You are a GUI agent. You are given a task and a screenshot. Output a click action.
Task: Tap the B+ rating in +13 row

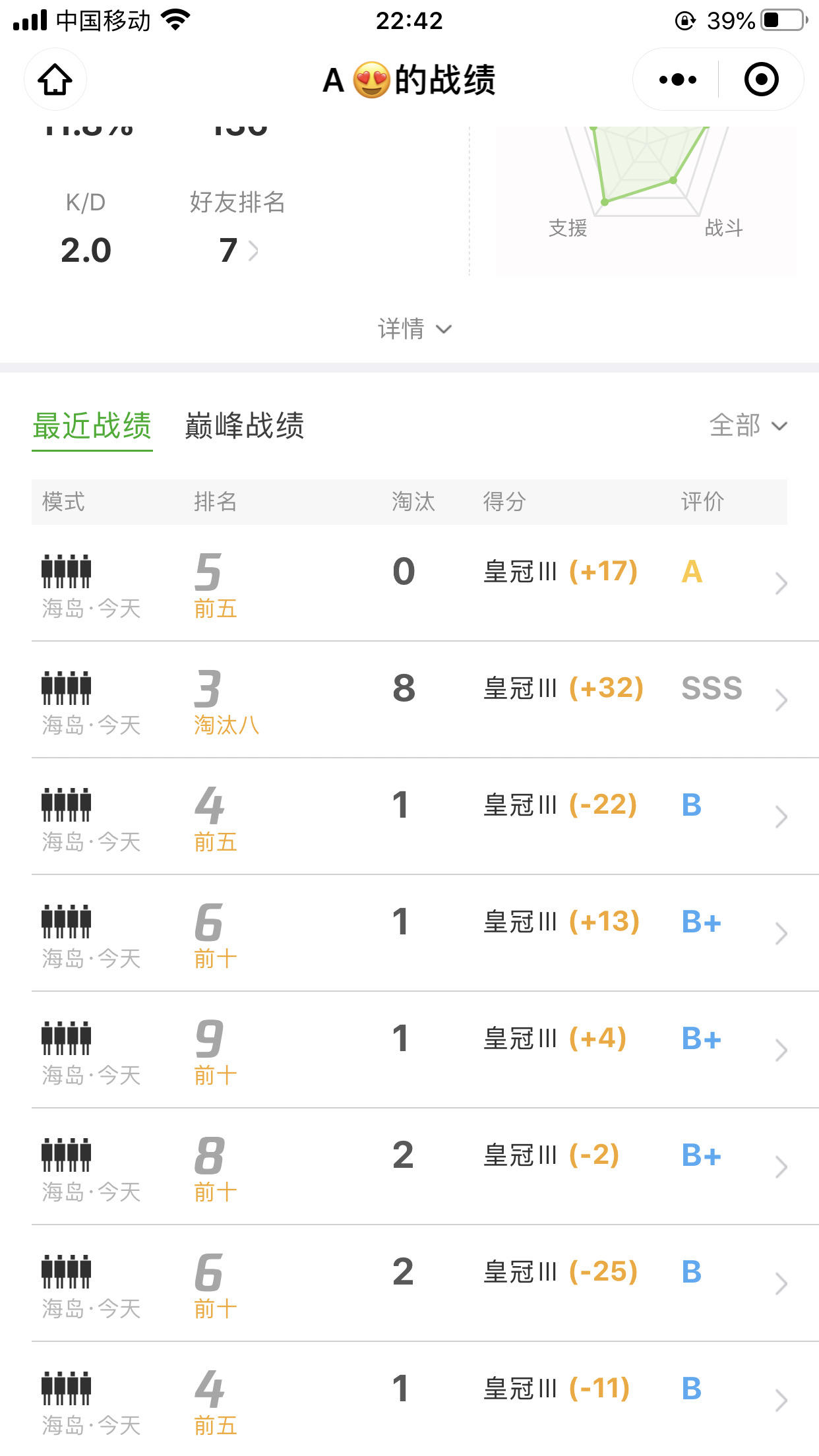[x=701, y=922]
